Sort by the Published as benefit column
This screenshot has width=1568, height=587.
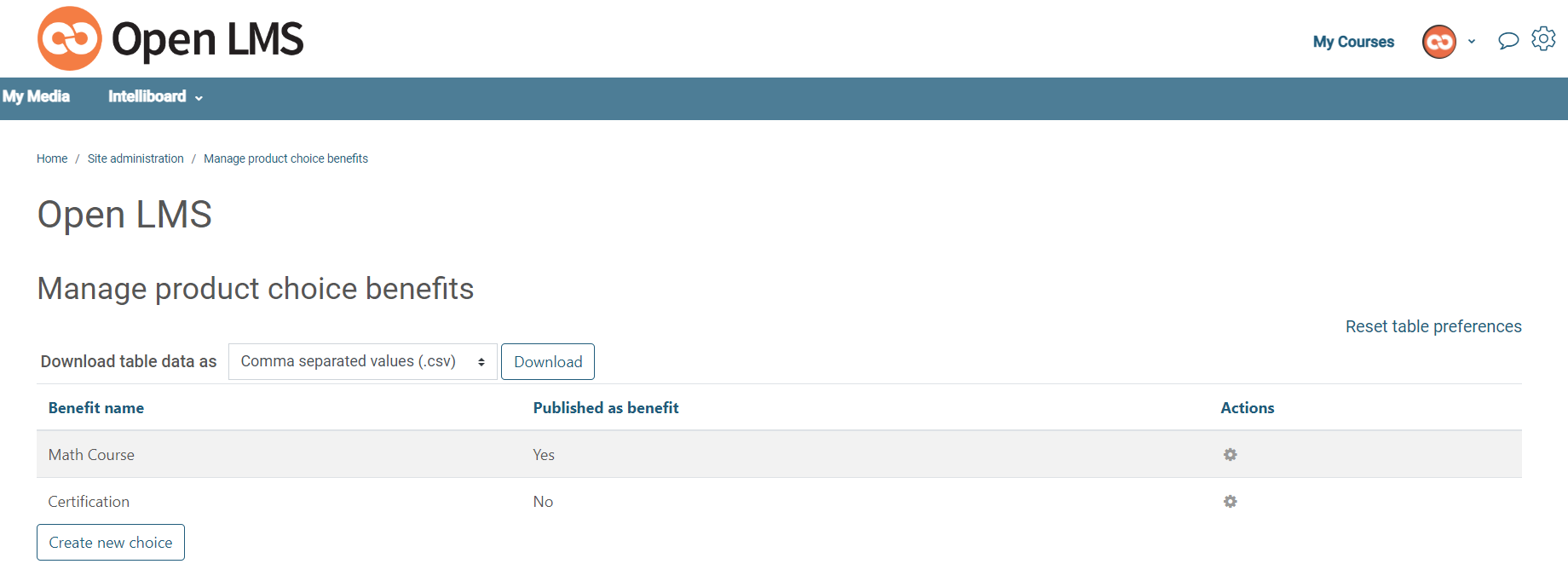[606, 407]
